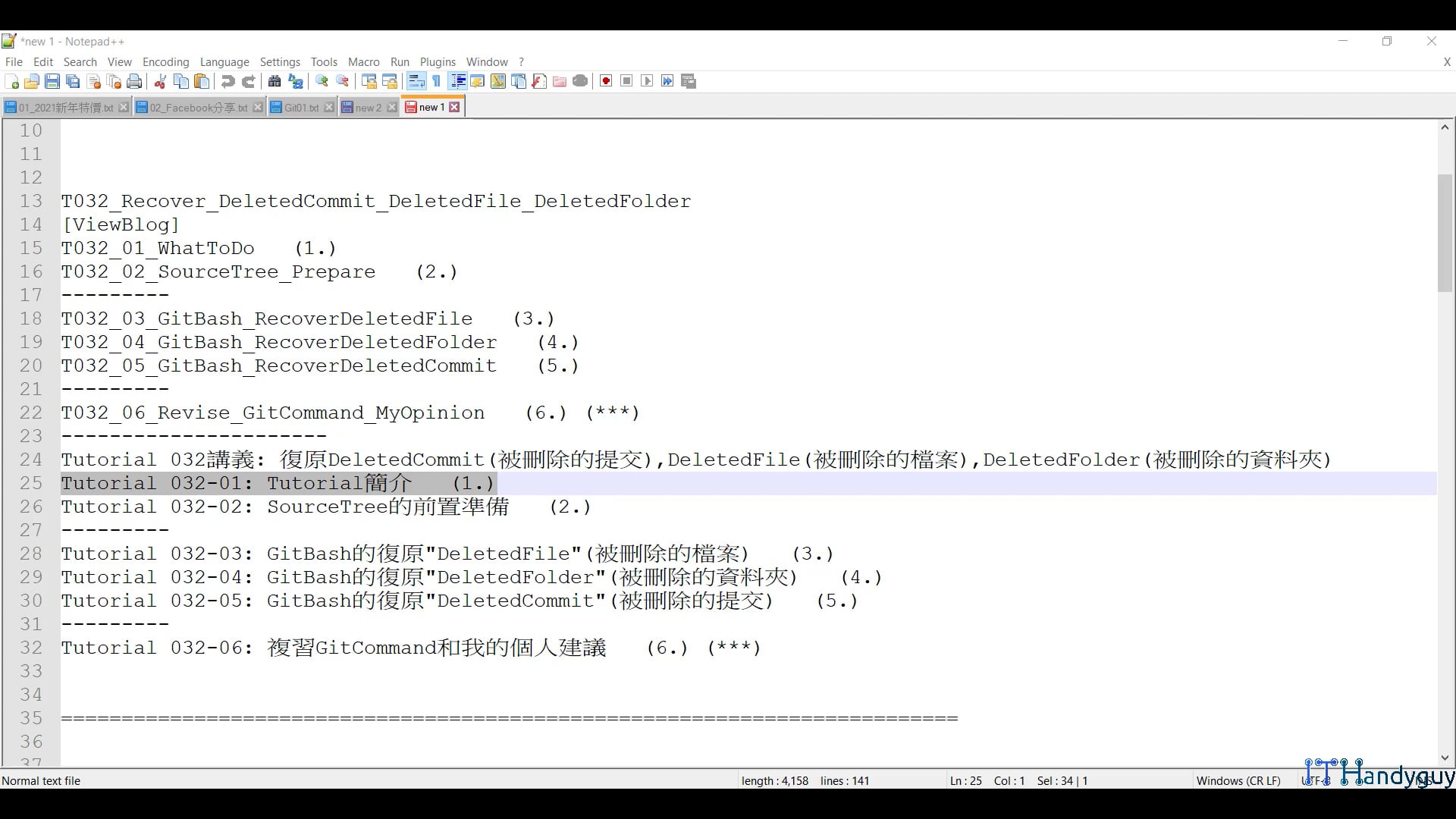Toggle word wrap

tap(416, 81)
